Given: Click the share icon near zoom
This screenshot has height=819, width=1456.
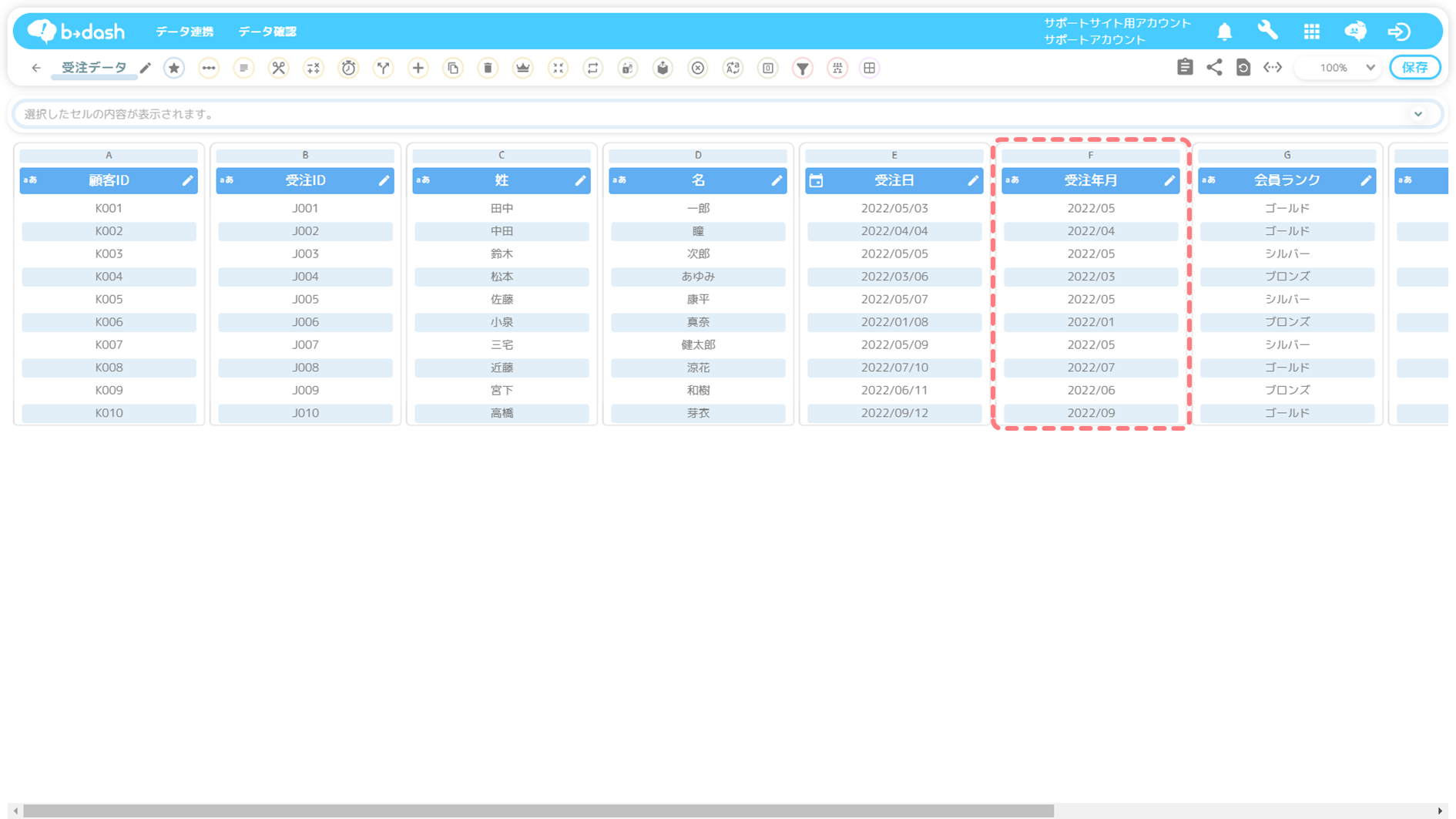Looking at the screenshot, I should pyautogui.click(x=1214, y=67).
